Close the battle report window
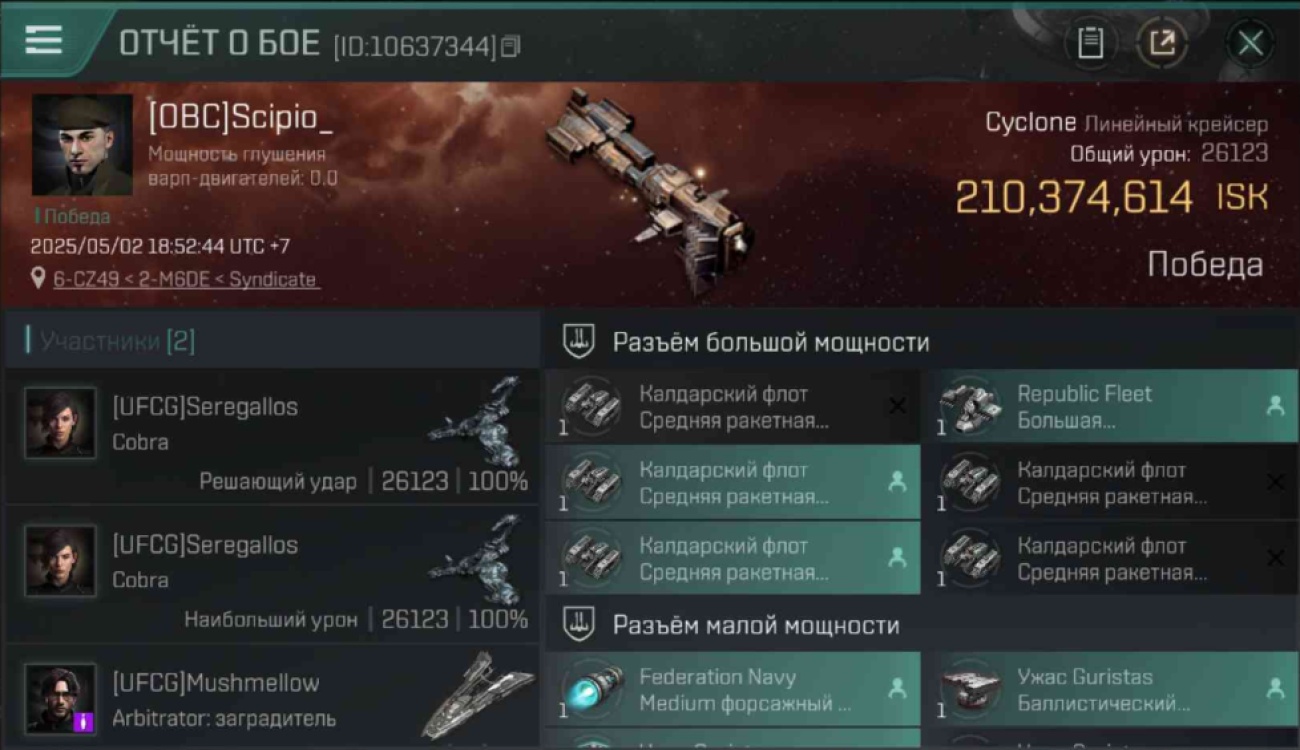 1250,42
